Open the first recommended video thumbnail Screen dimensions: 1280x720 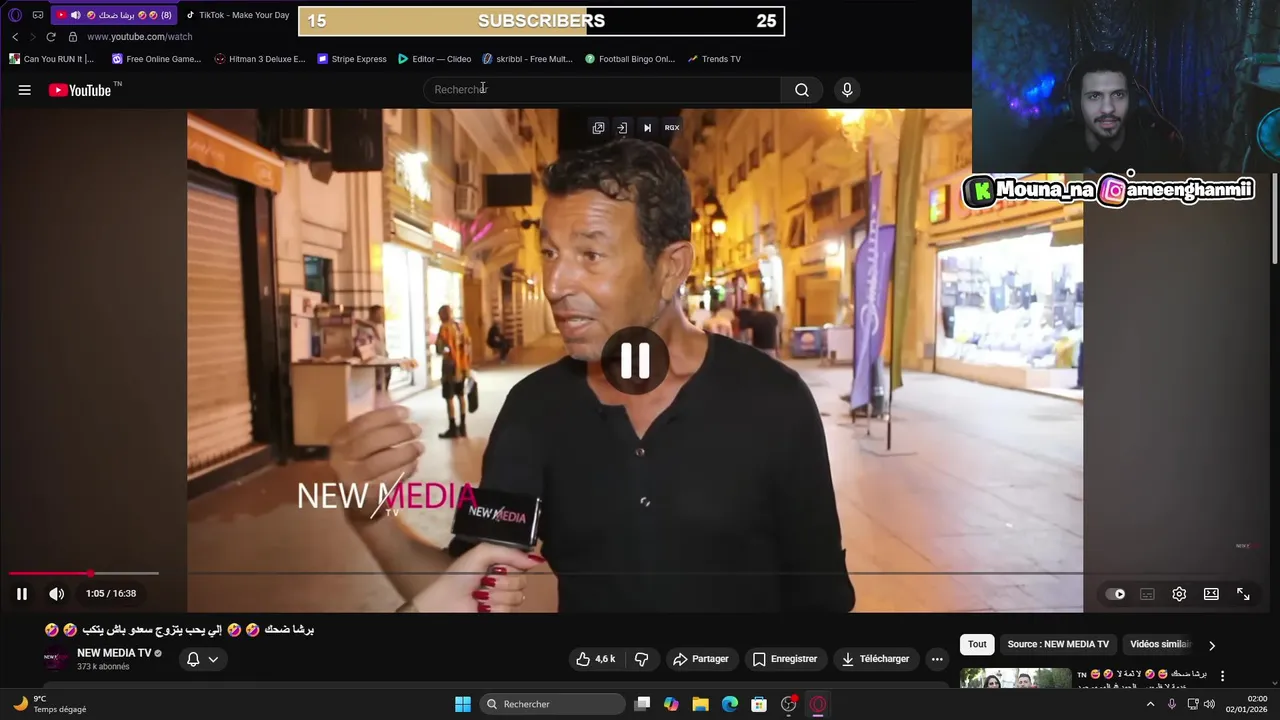coord(1015,679)
